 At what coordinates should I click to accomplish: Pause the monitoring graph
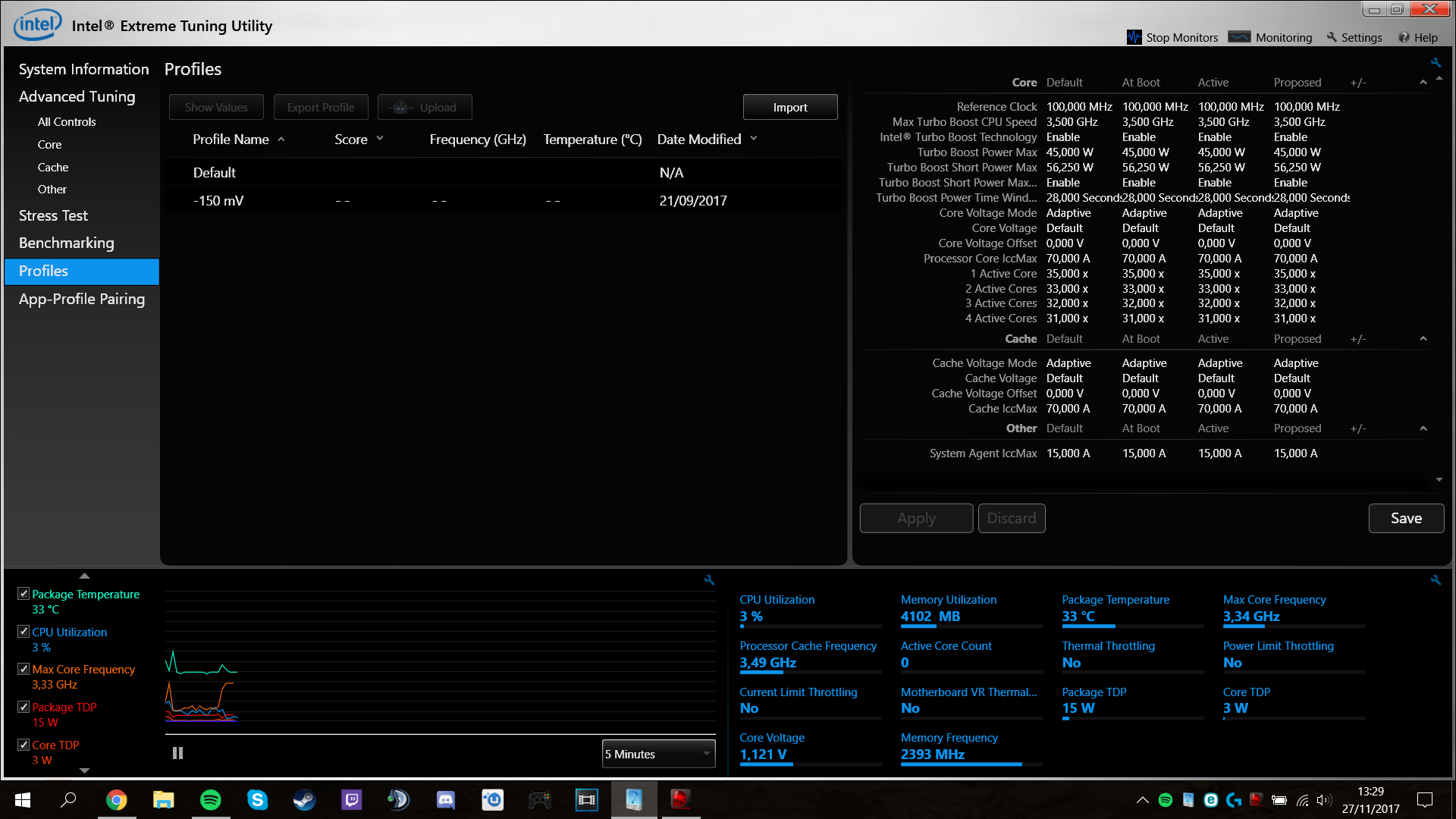pos(177,753)
